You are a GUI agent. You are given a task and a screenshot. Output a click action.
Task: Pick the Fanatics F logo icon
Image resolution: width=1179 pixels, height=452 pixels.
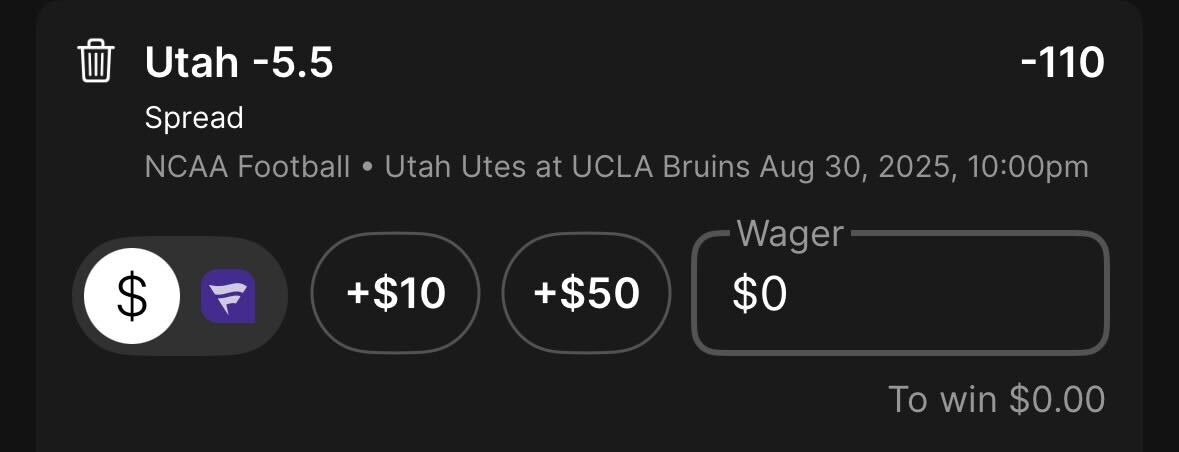pos(228,296)
